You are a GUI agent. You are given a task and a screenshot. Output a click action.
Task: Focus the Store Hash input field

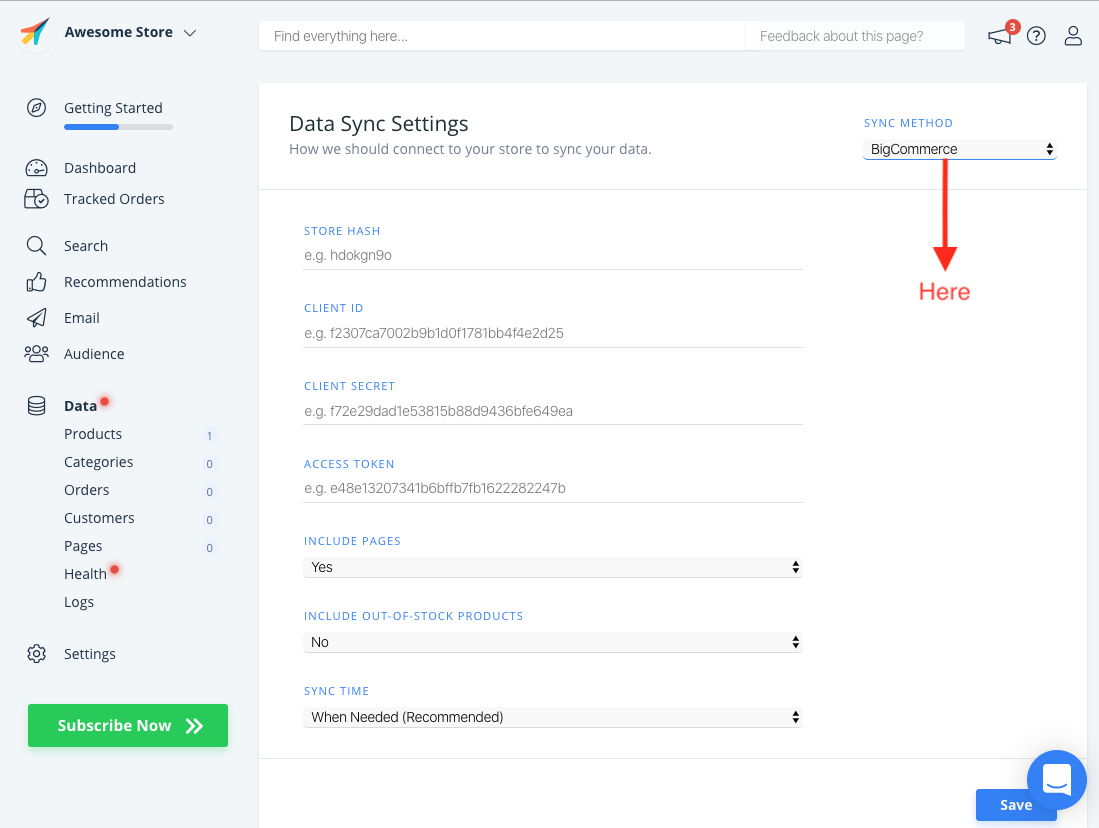552,255
